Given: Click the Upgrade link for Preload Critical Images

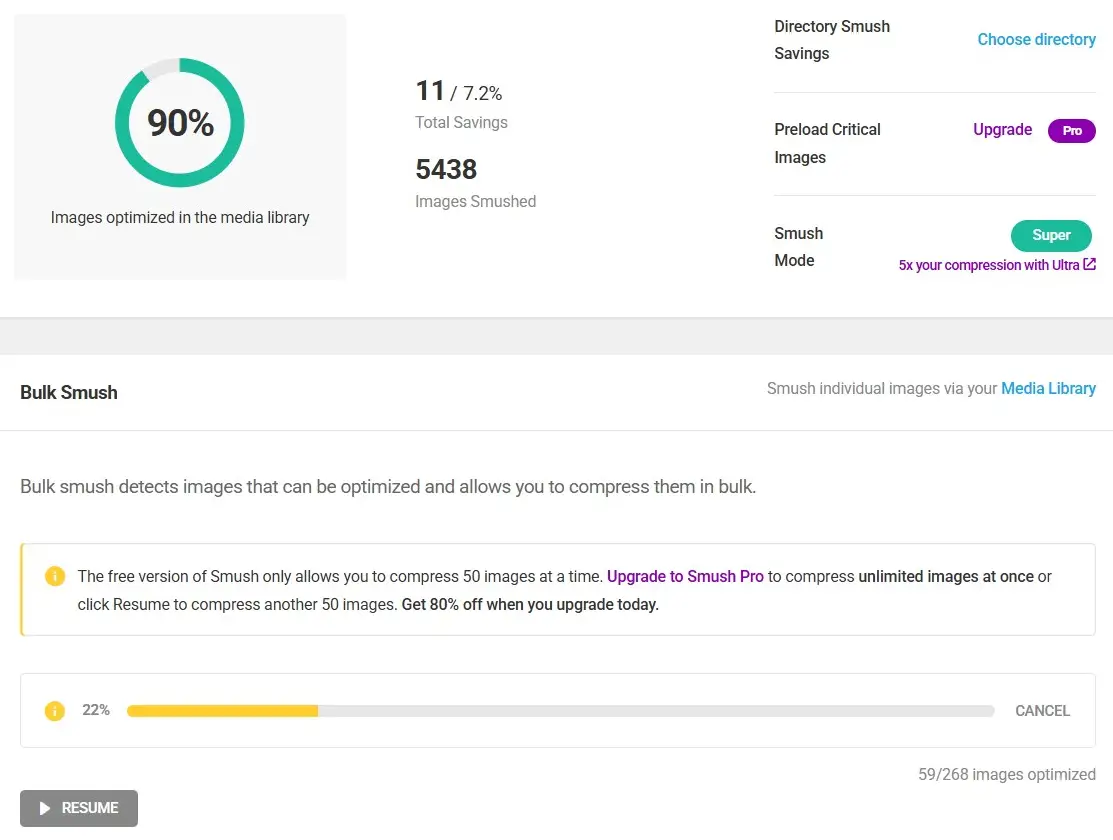Looking at the screenshot, I should (1002, 130).
